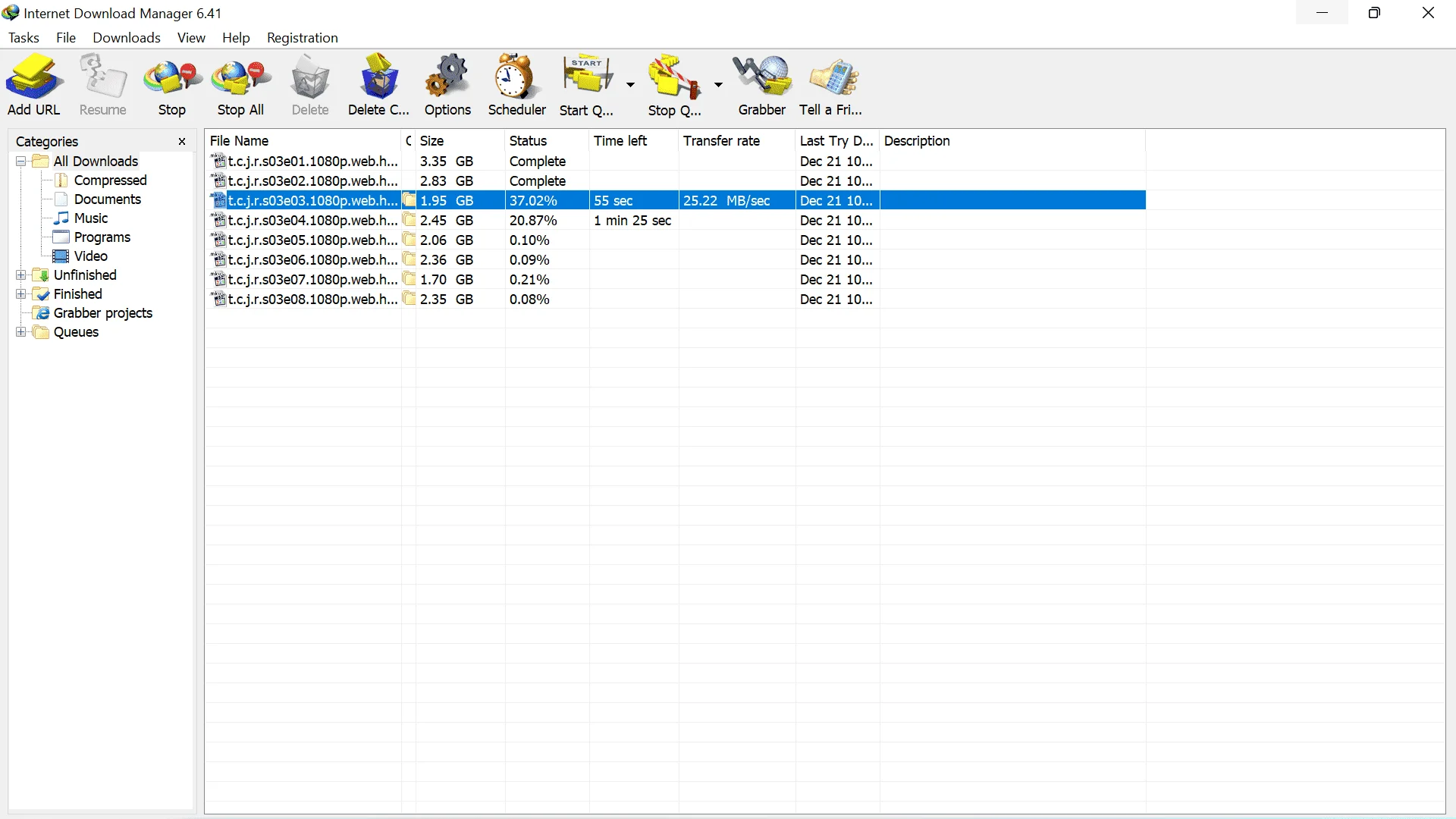This screenshot has height=819, width=1456.
Task: Open the Registration menu
Action: (x=302, y=38)
